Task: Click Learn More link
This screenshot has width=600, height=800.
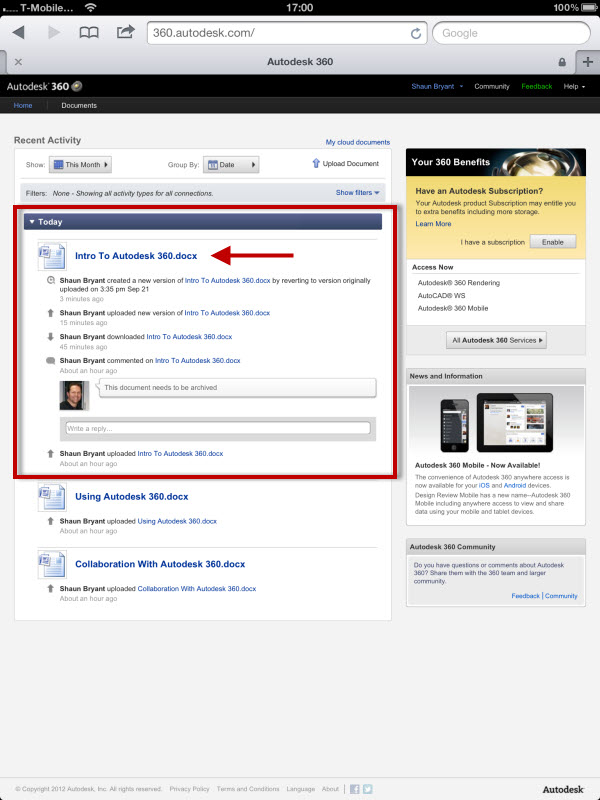Action: tap(433, 223)
